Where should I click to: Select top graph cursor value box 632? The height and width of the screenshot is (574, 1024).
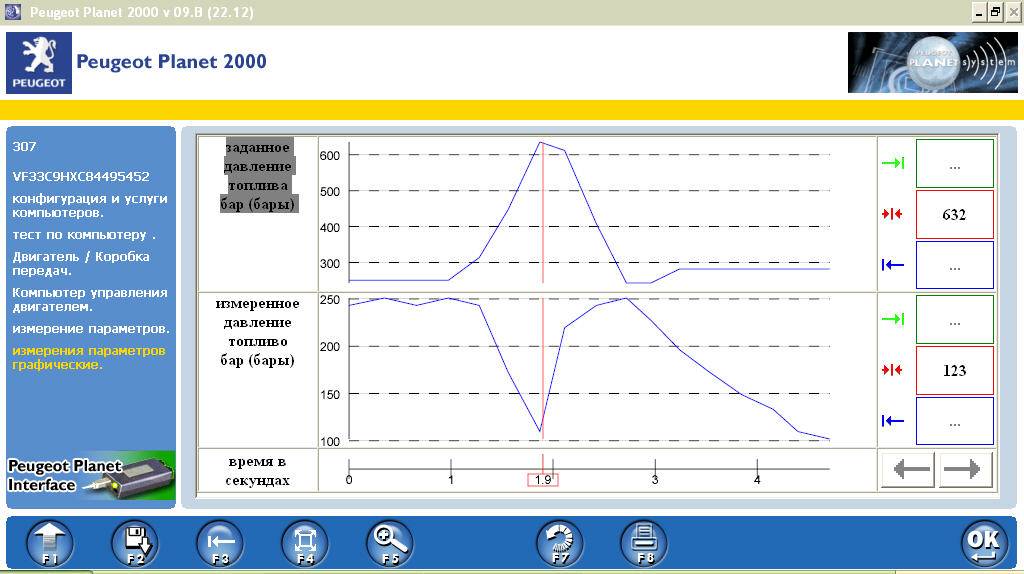coord(954,214)
